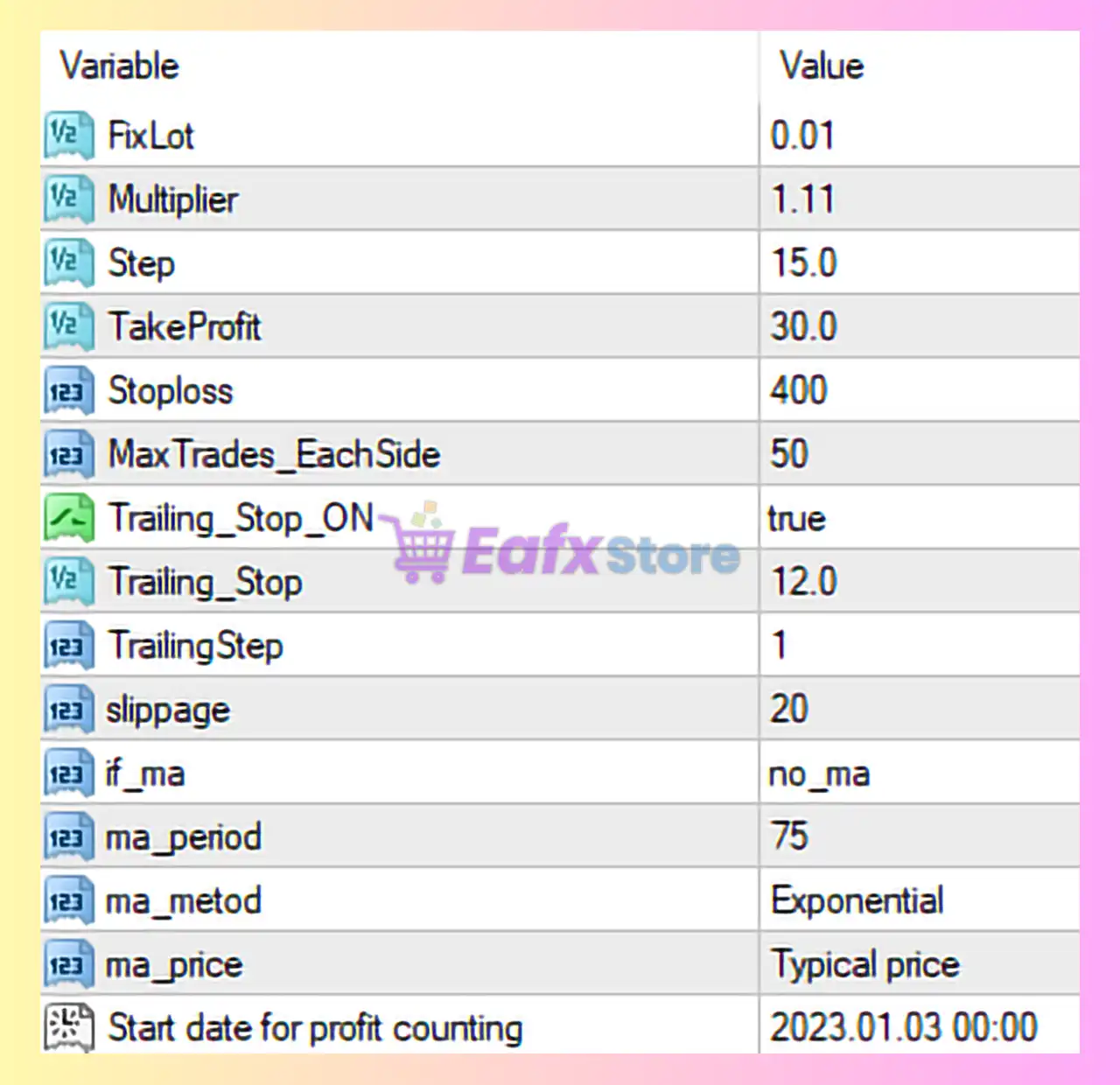Click the numeric icon beside slippage
This screenshot has height=1085, width=1120.
68,709
